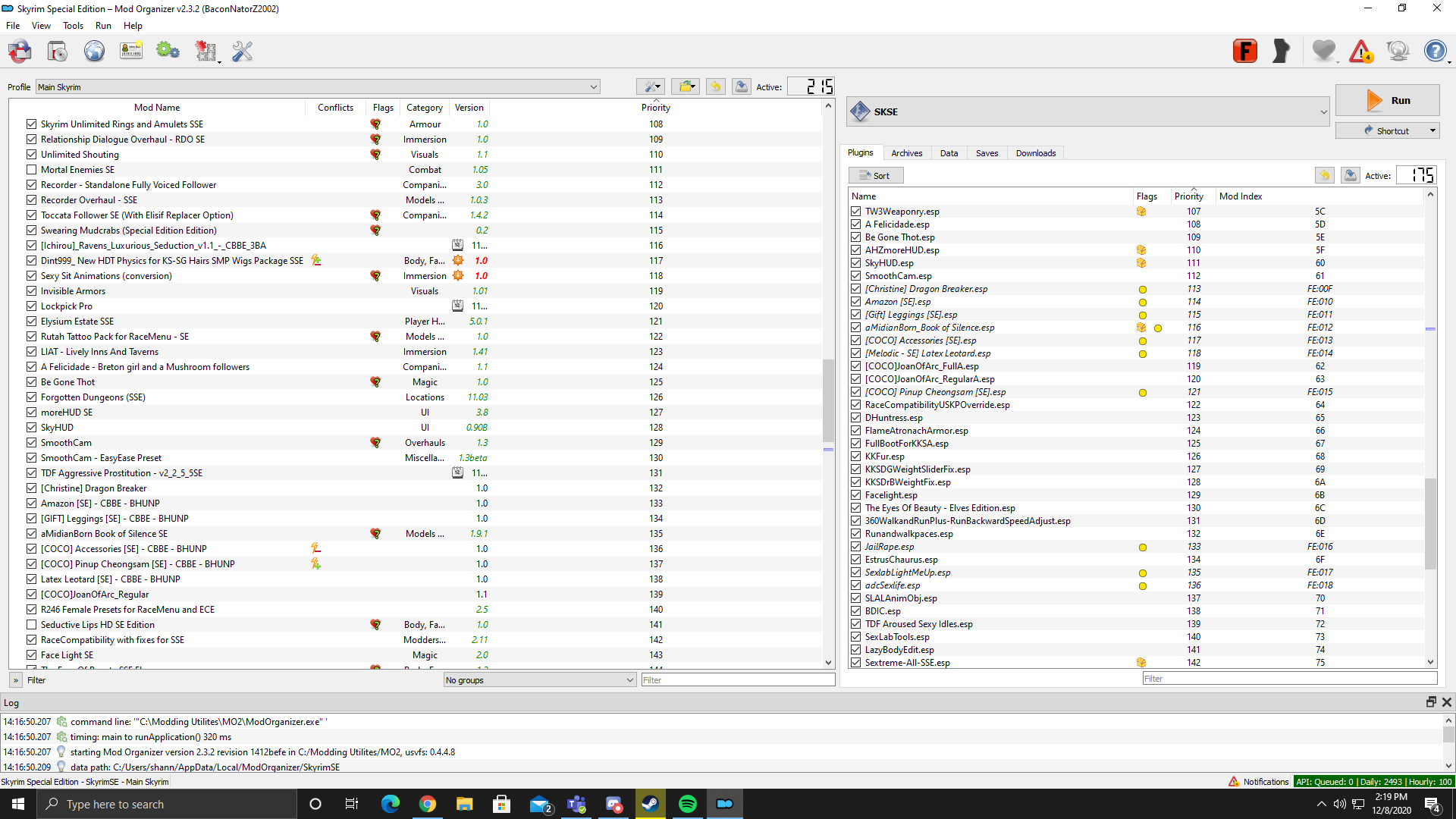Open File Explorer from the taskbar

(465, 804)
